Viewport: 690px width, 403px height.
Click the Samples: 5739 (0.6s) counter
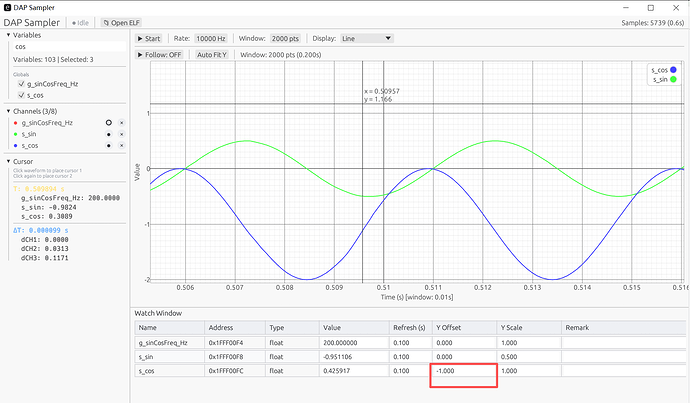pos(653,23)
